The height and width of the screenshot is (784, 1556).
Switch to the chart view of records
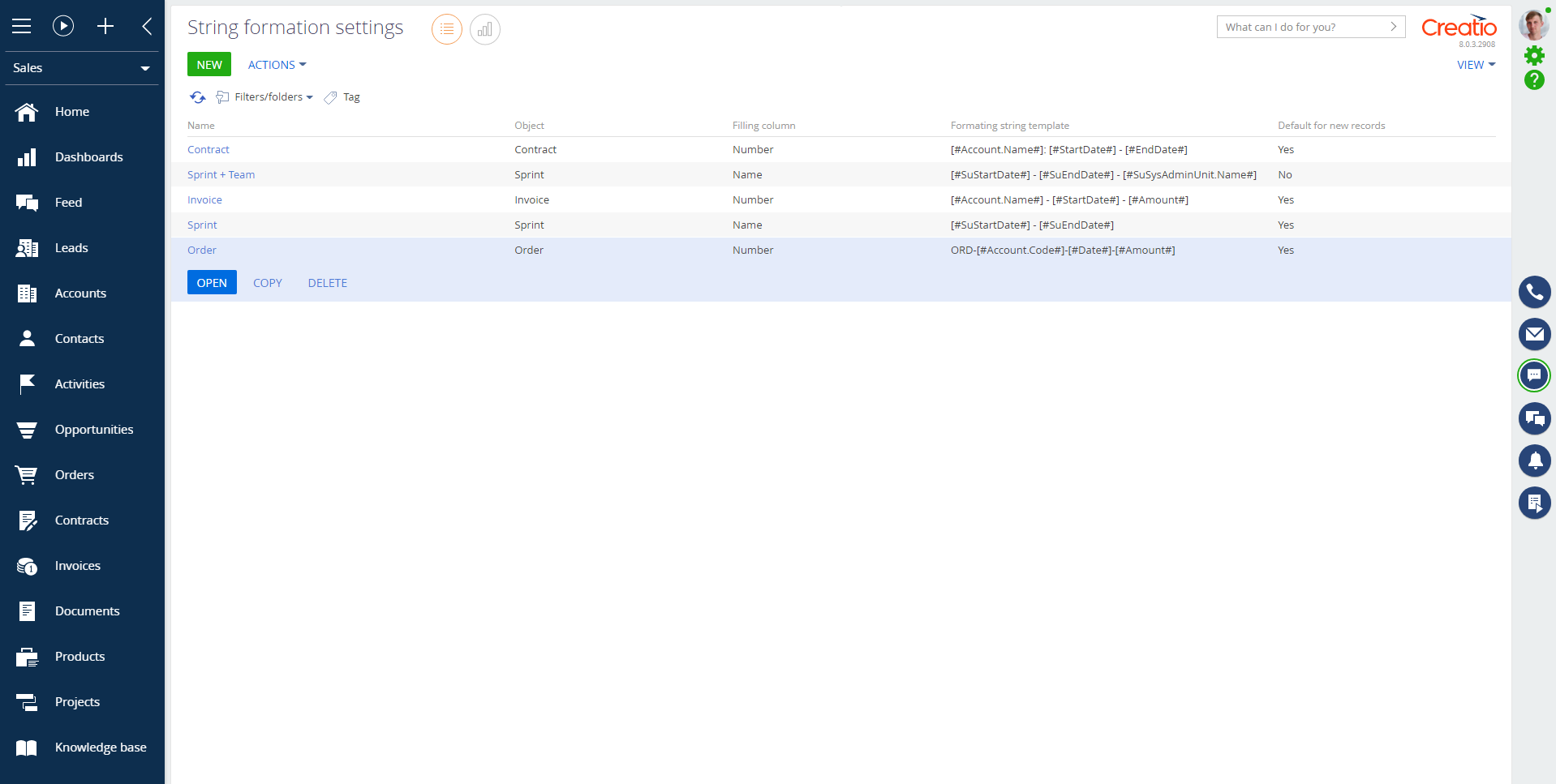tap(484, 29)
